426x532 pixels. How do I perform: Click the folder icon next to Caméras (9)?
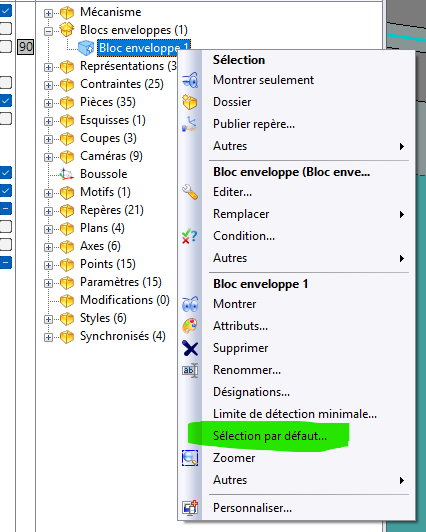tap(67, 156)
